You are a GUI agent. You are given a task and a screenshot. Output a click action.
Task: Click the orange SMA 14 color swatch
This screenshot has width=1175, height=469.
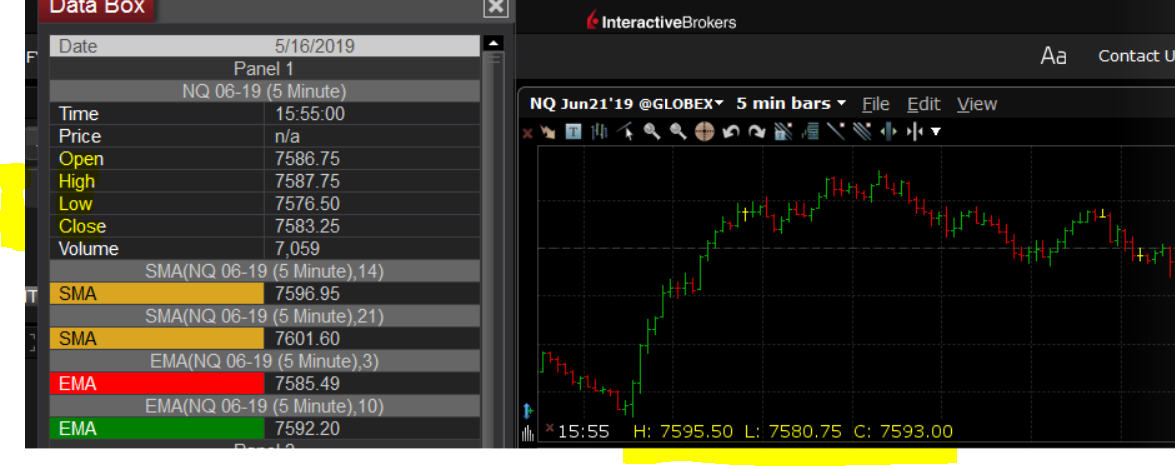(157, 294)
